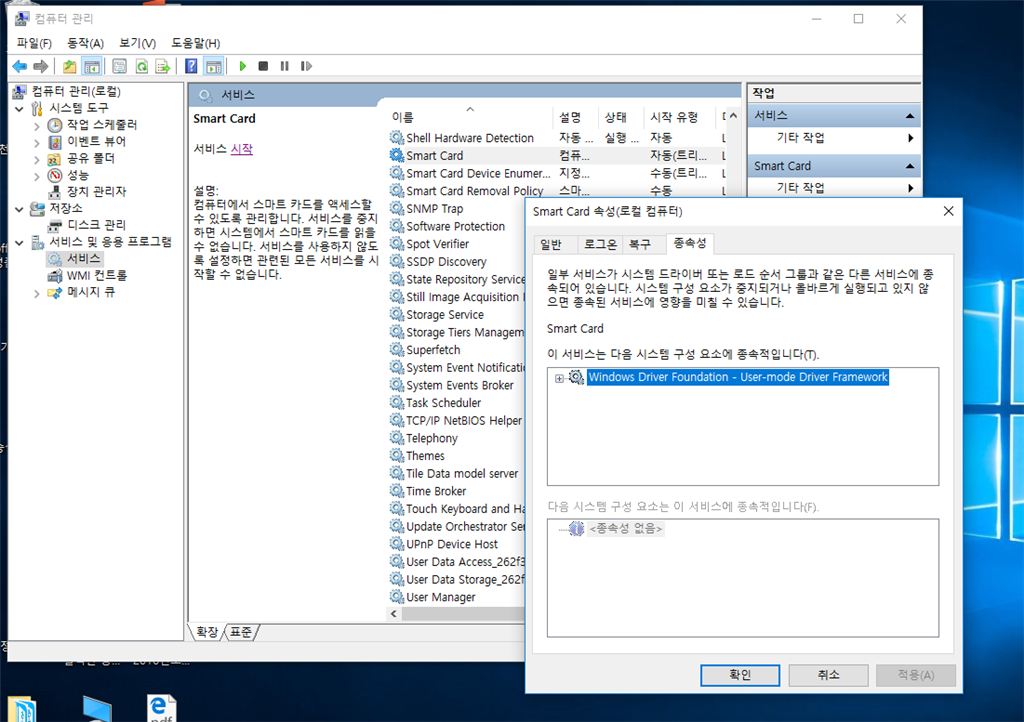Switch to the 로그온 tab
This screenshot has width=1024, height=722.
600,245
